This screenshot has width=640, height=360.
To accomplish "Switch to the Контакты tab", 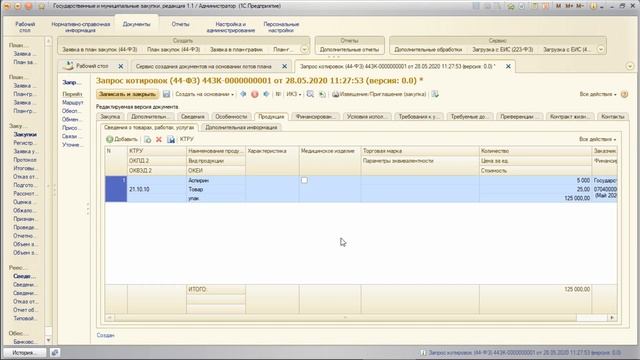I will click(x=613, y=117).
